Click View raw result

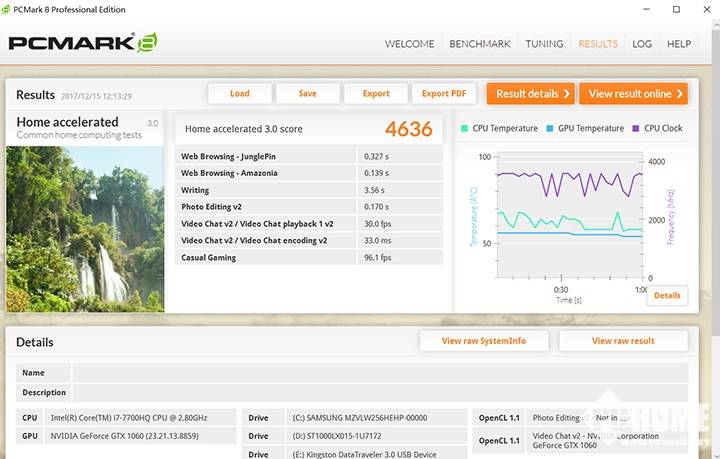[623, 341]
